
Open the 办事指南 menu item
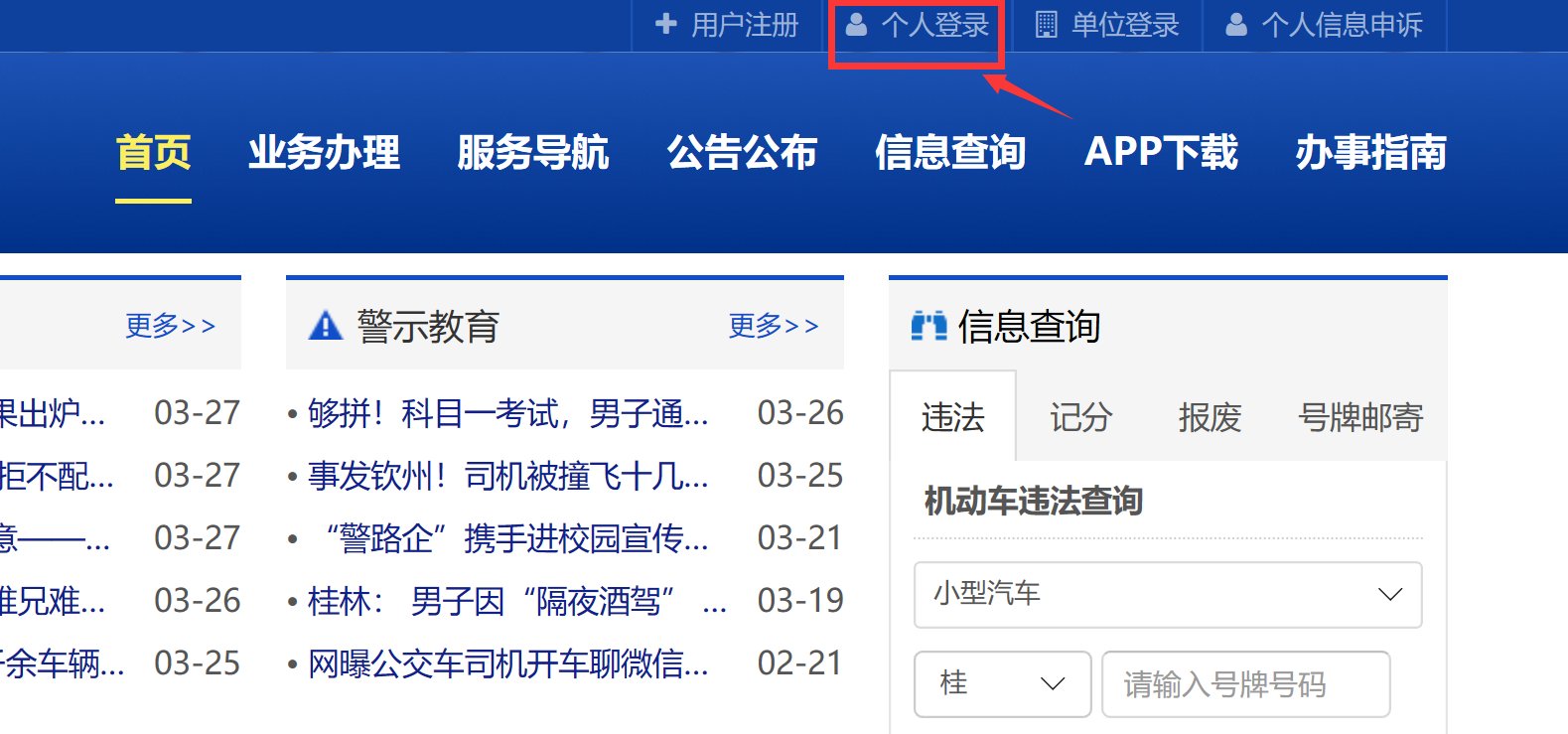point(1370,153)
